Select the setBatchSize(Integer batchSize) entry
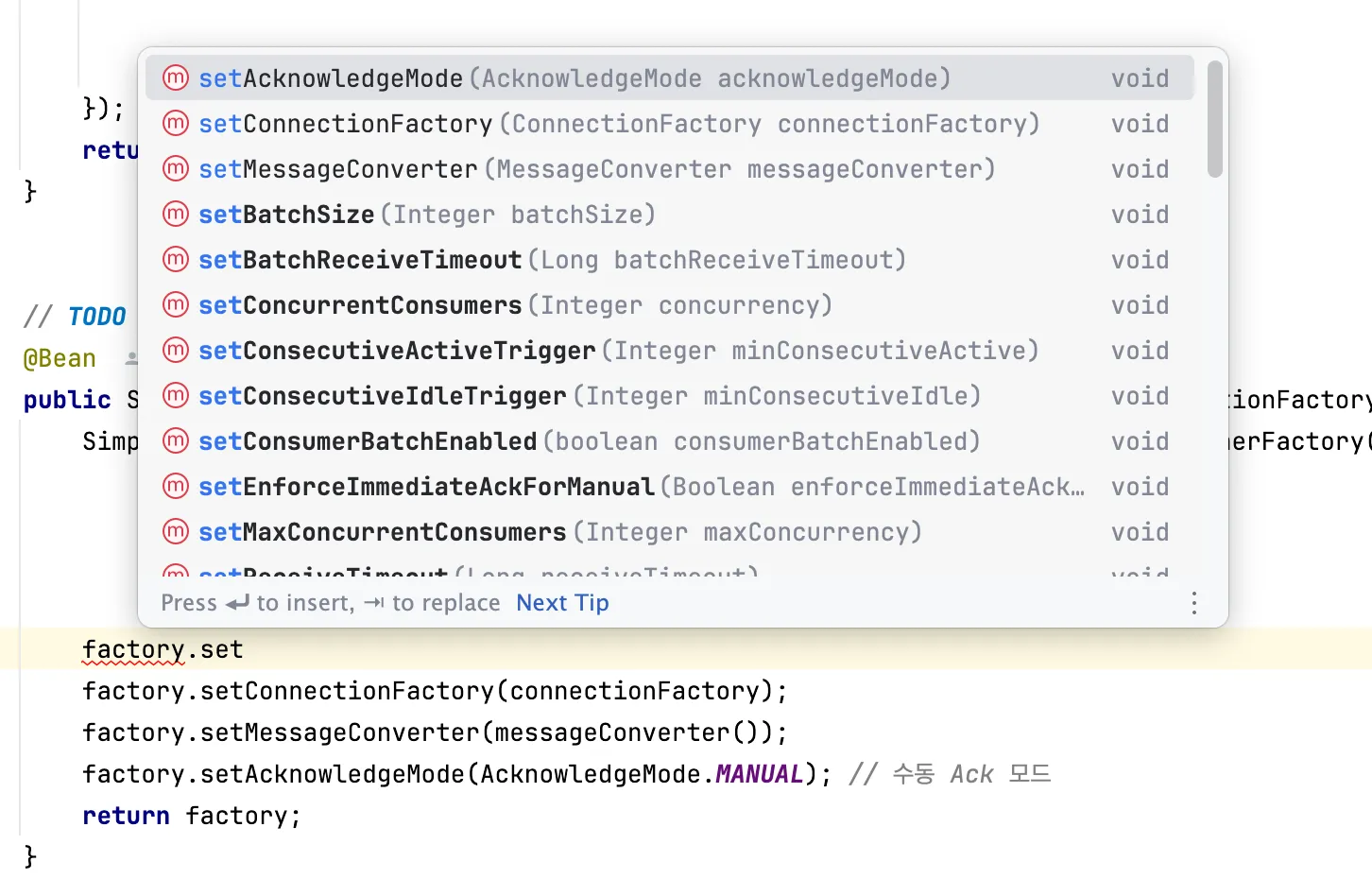The image size is (1372, 896). pyautogui.click(x=670, y=214)
